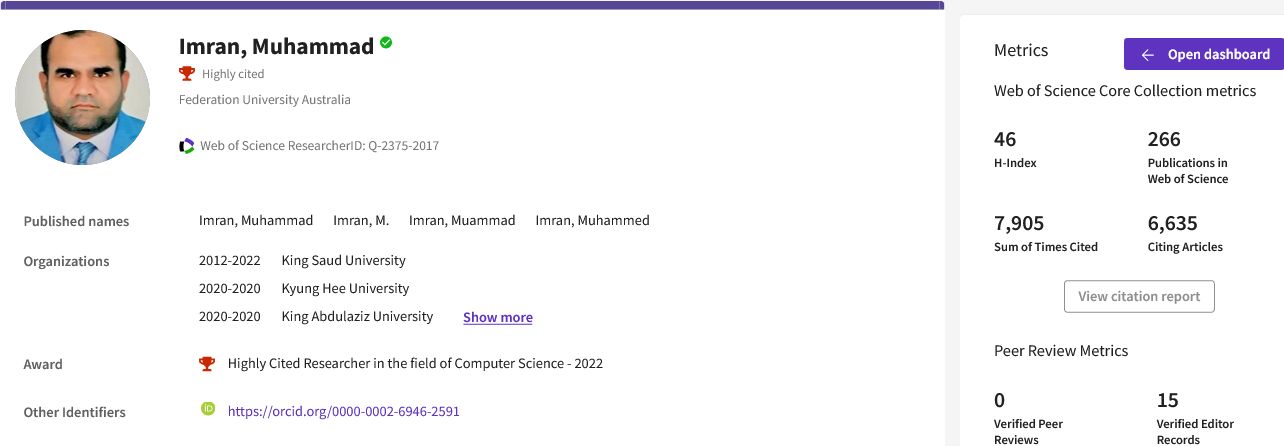Click the green verified checkmark badge
Image resolution: width=1284 pixels, height=446 pixels.
pyautogui.click(x=386, y=44)
